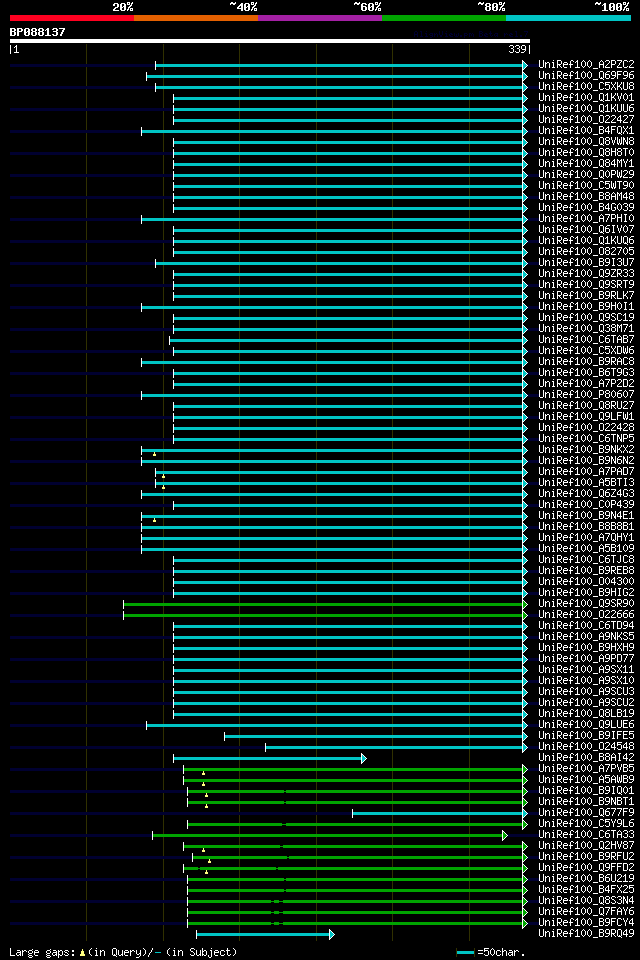Click label UniRef100_Q8VWN8
640x960 pixels.
586,141
